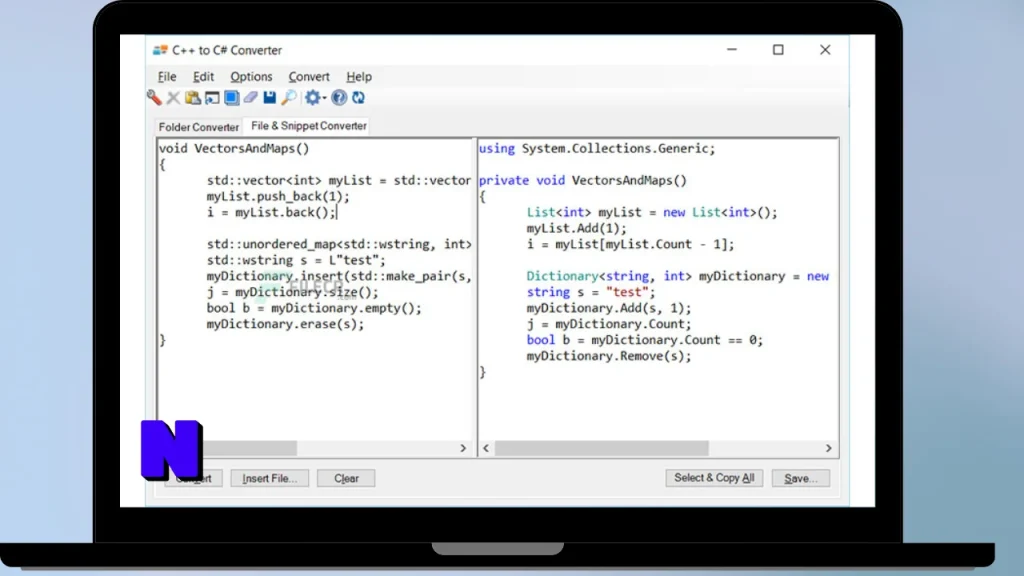
Task: Click the C++ pane horizontal scrollbar thumb
Action: [249, 448]
